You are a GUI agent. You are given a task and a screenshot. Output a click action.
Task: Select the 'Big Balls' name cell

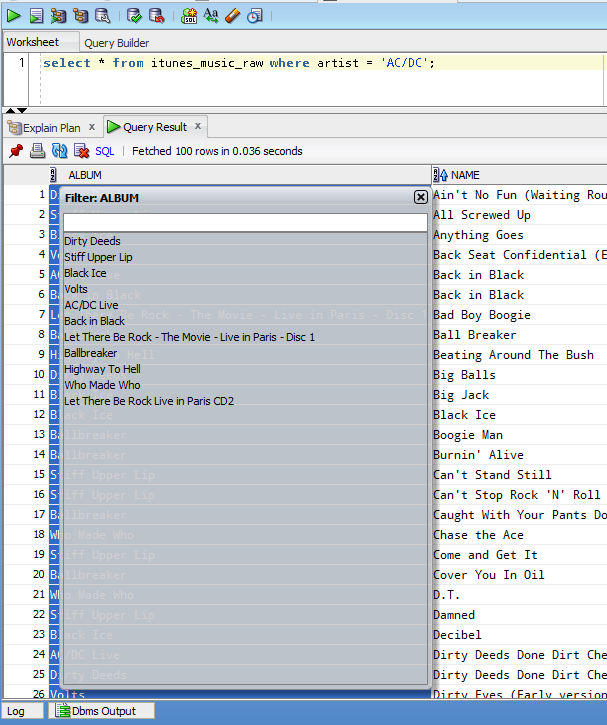519,375
